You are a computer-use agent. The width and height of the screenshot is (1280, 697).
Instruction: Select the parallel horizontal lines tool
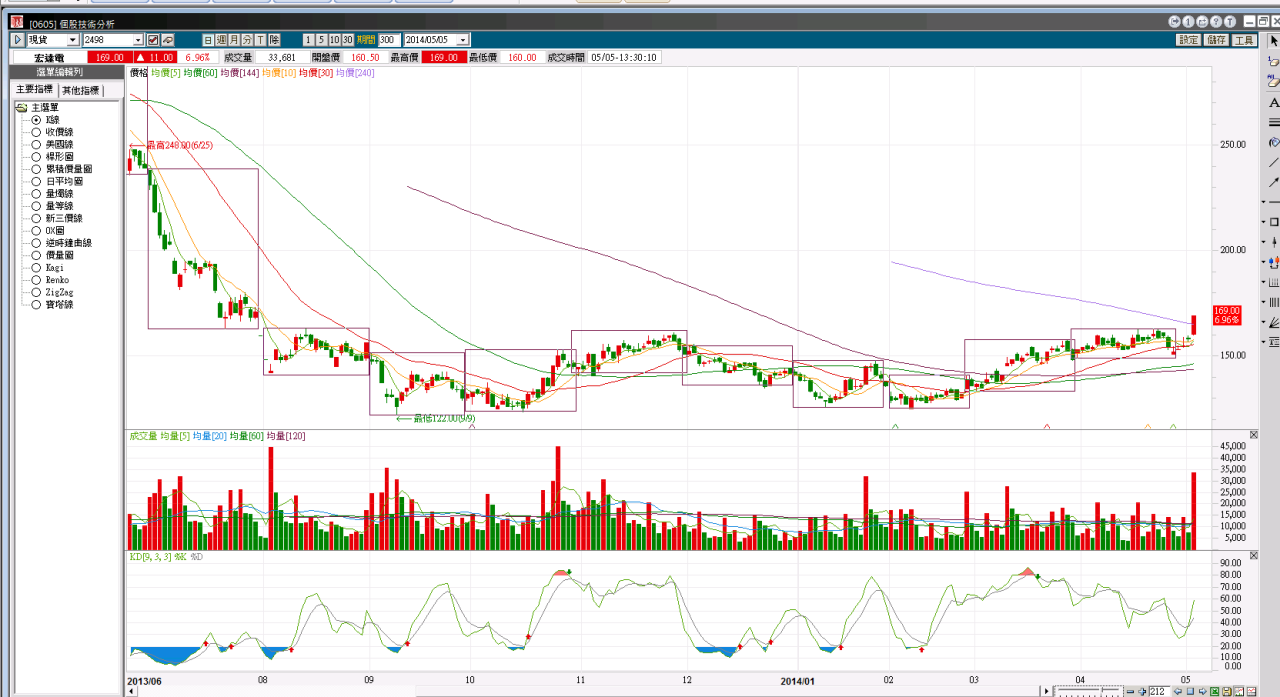tap(1273, 123)
